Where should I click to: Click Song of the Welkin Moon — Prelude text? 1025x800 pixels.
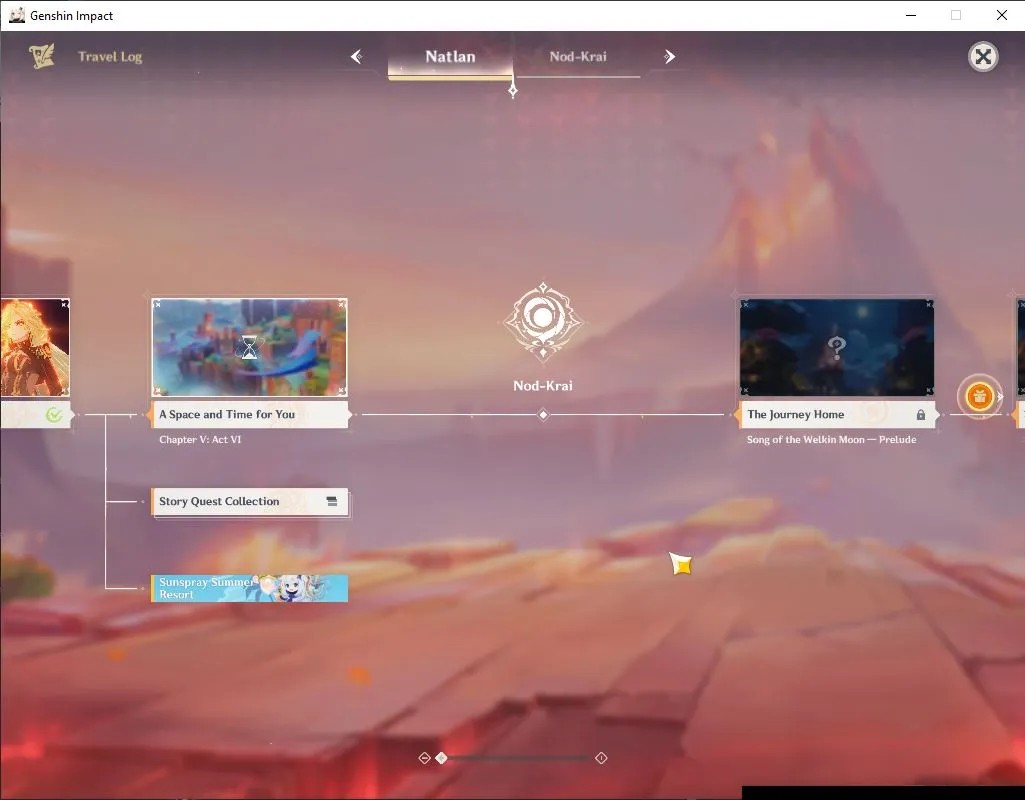click(831, 439)
